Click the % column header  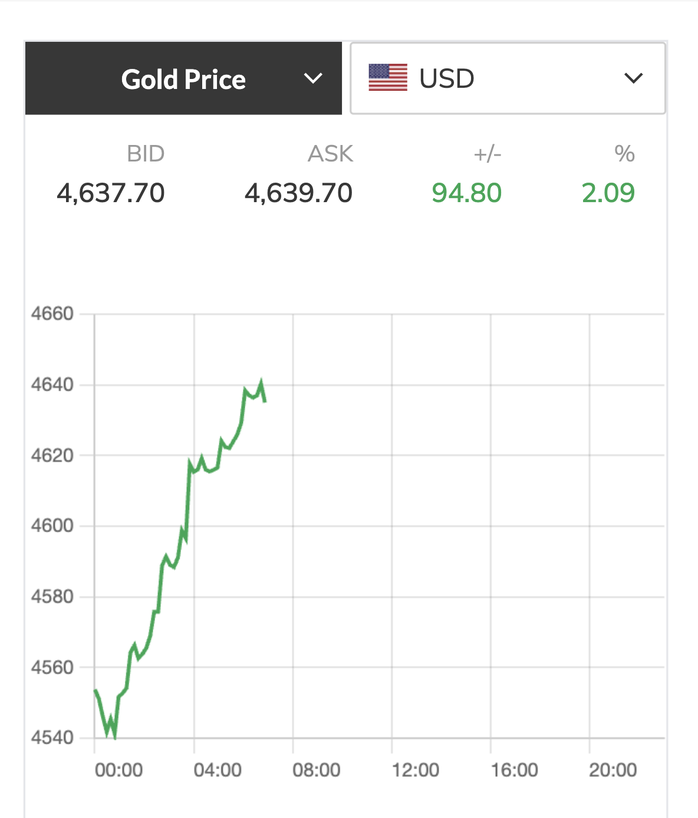coord(624,154)
